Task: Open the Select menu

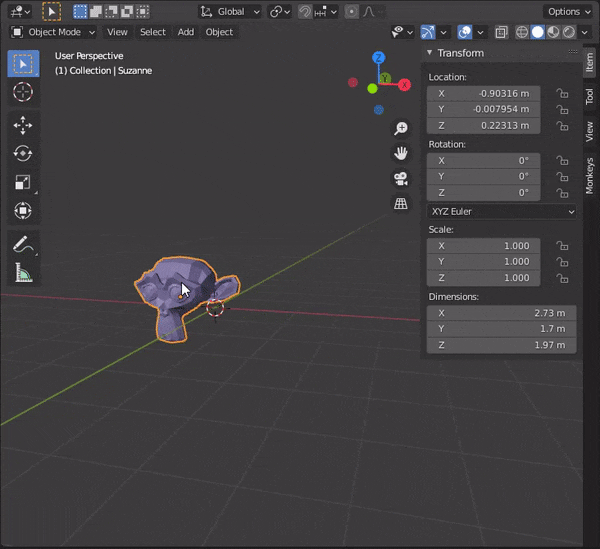Action: (x=153, y=33)
